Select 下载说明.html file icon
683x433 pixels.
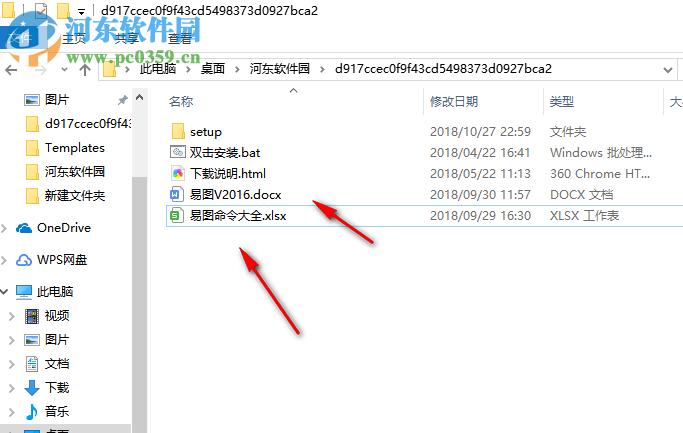tap(177, 173)
